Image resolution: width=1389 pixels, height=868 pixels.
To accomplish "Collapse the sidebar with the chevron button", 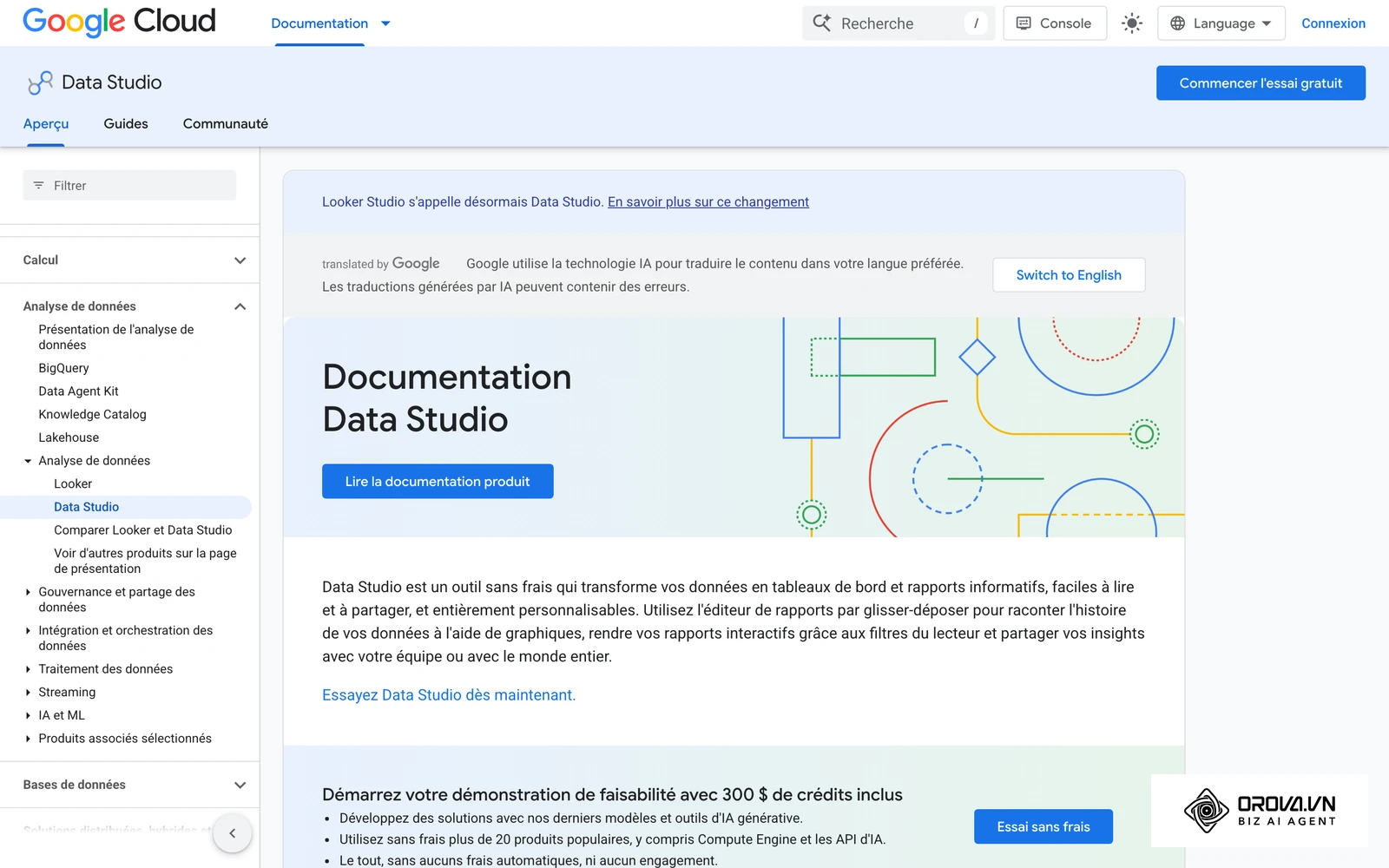I will 232,833.
